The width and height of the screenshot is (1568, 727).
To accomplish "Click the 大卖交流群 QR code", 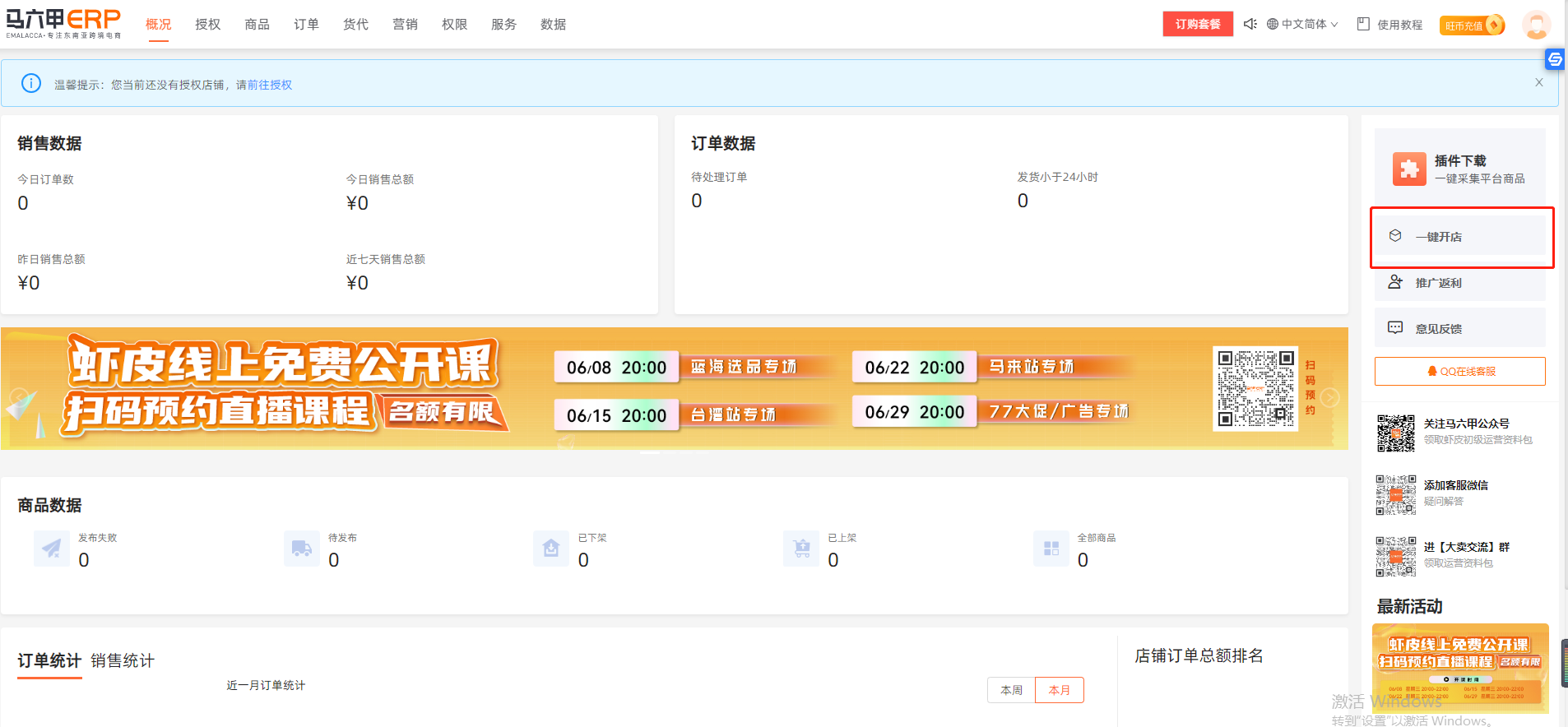I will pos(1396,556).
